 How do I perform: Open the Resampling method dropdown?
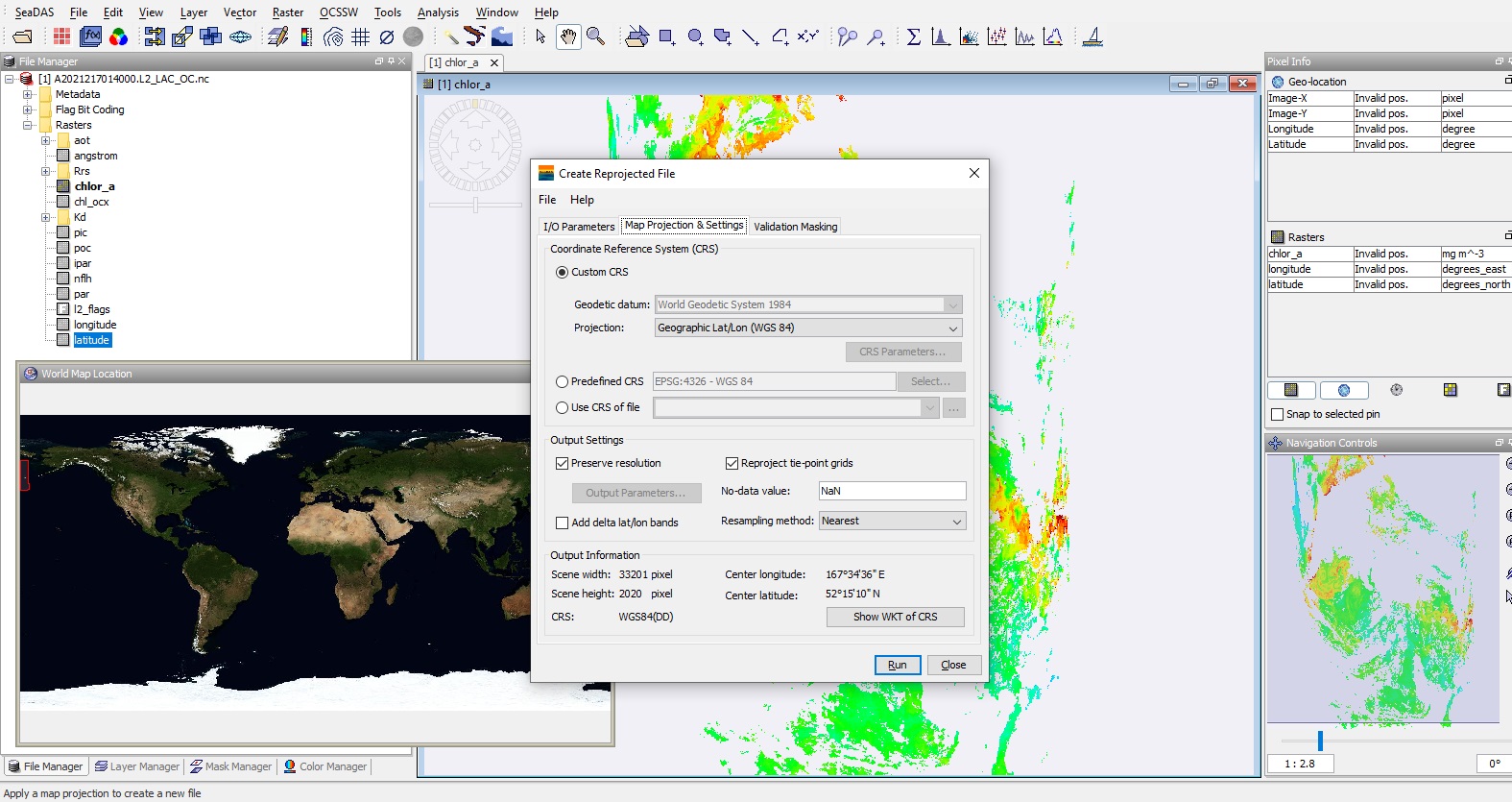pos(891,521)
